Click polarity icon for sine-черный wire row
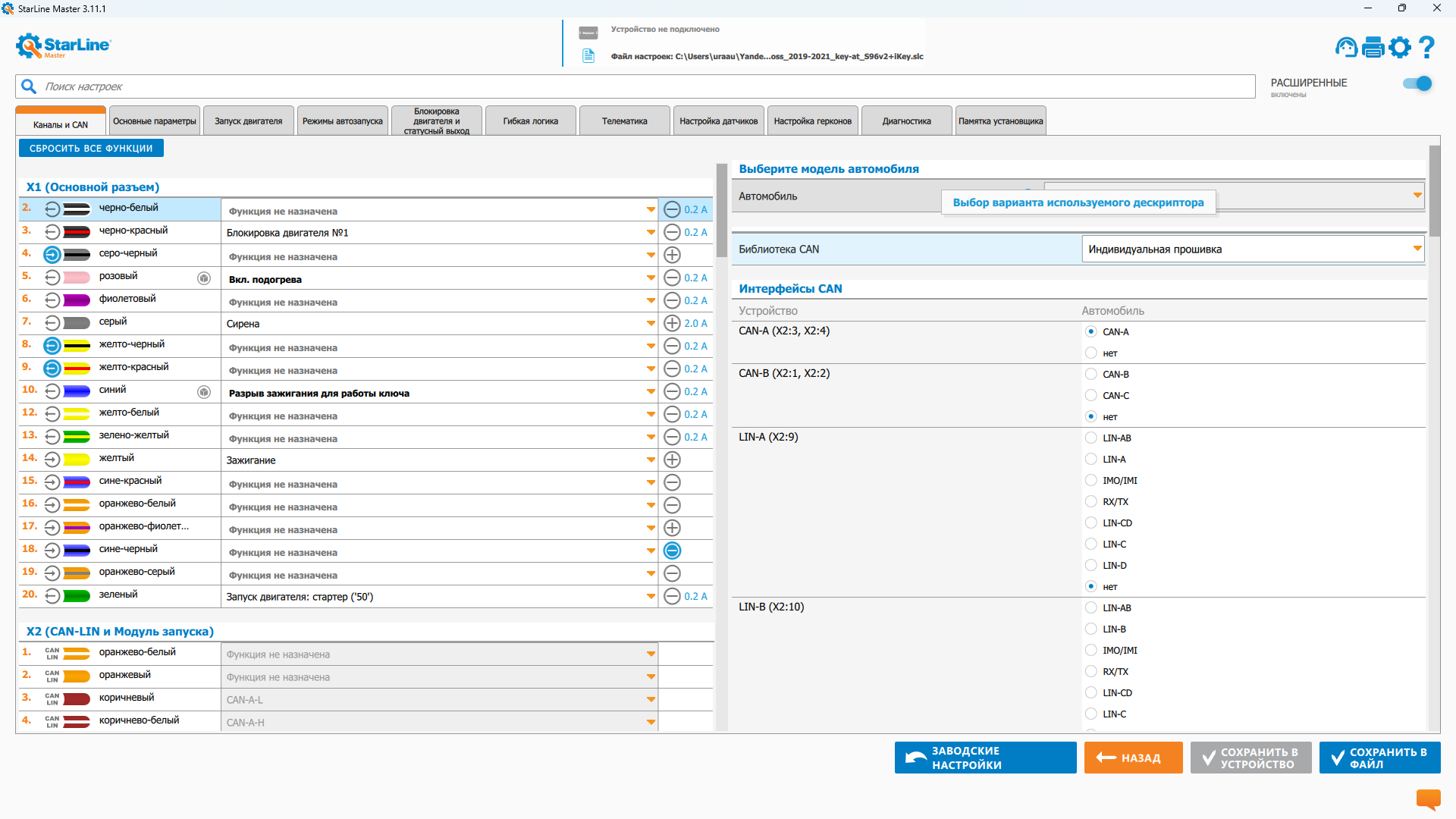This screenshot has height=819, width=1456. [x=672, y=551]
